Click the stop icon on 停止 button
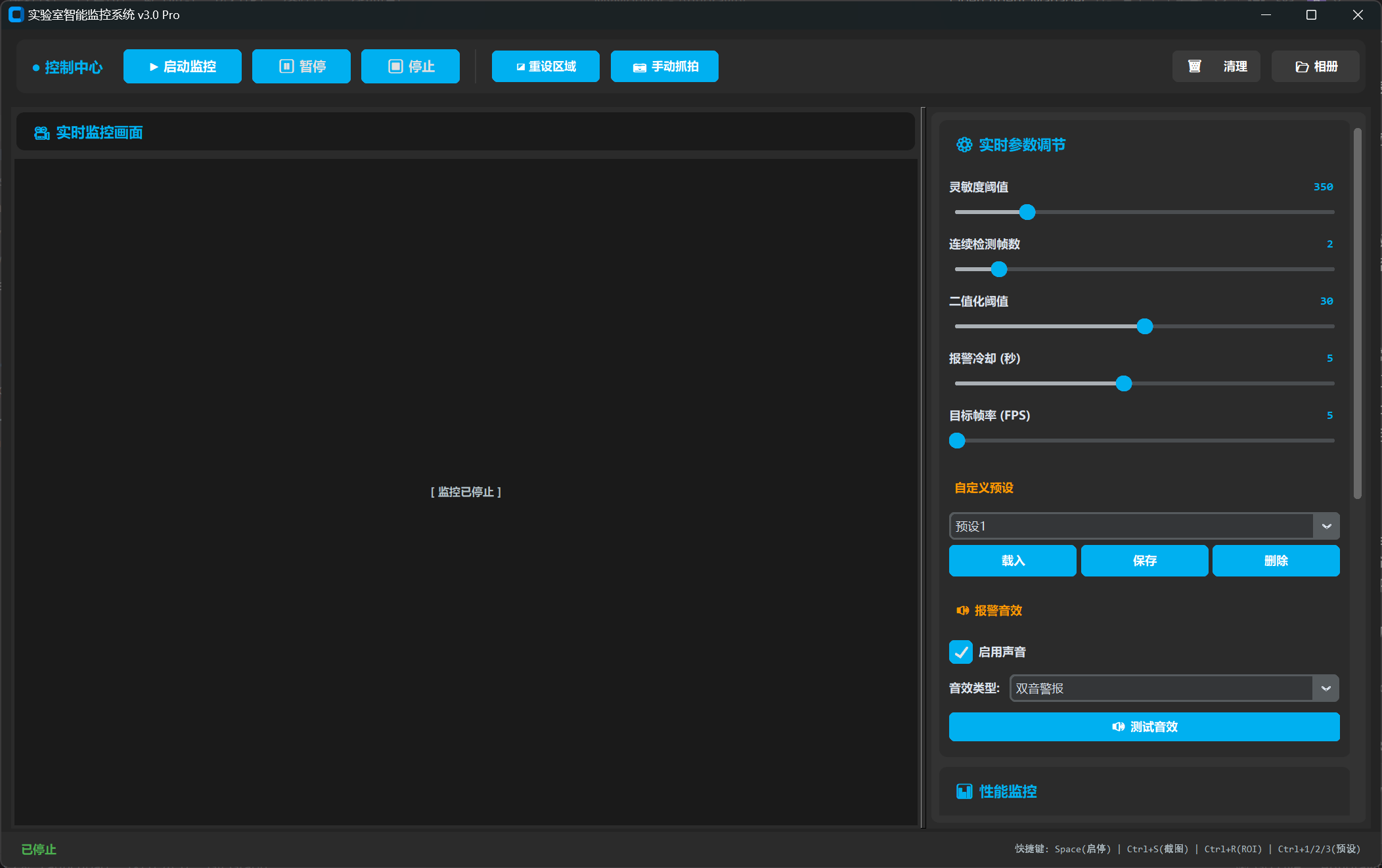Viewport: 1382px width, 868px height. click(x=394, y=66)
